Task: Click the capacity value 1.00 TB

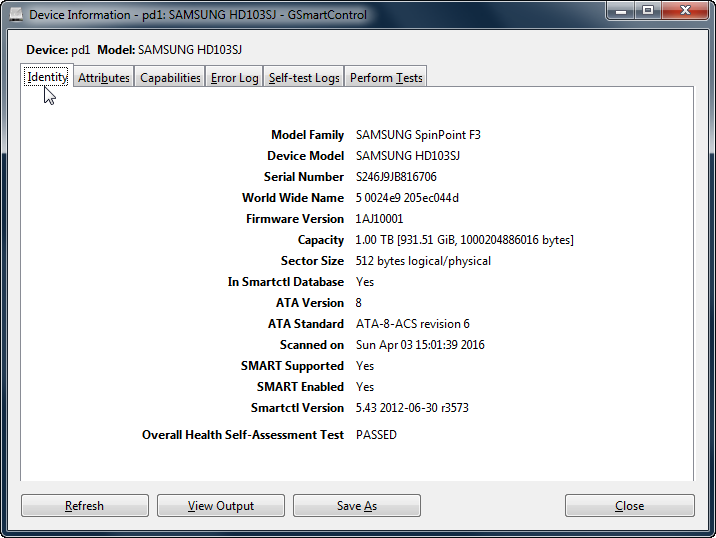Action: pyautogui.click(x=464, y=240)
